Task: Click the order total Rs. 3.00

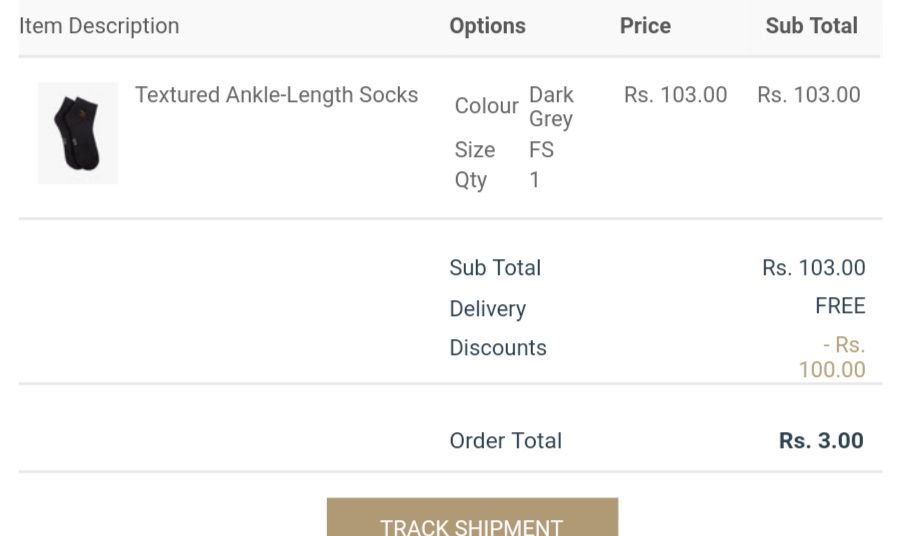Action: point(821,441)
